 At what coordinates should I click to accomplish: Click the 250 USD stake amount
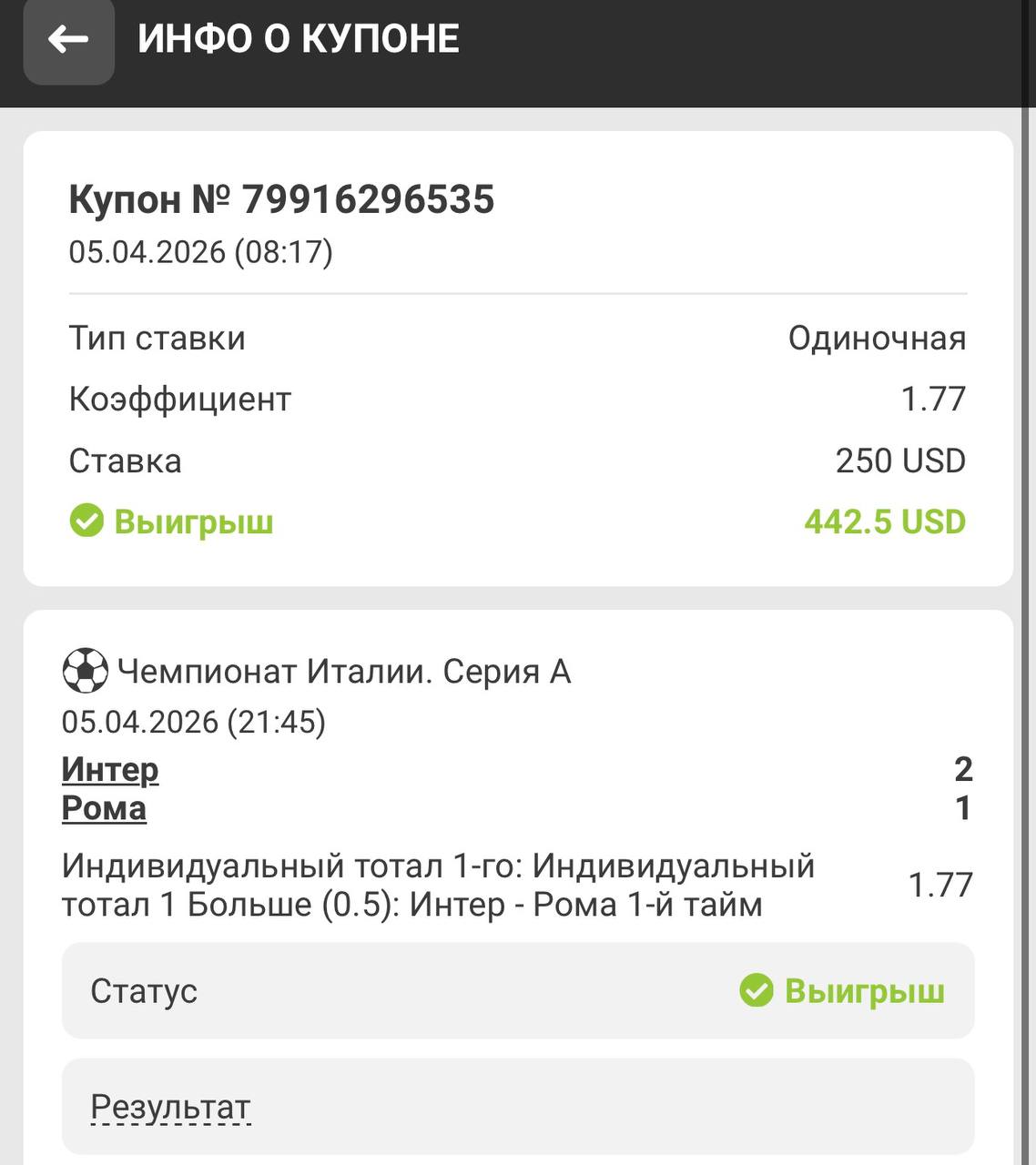[x=899, y=461]
